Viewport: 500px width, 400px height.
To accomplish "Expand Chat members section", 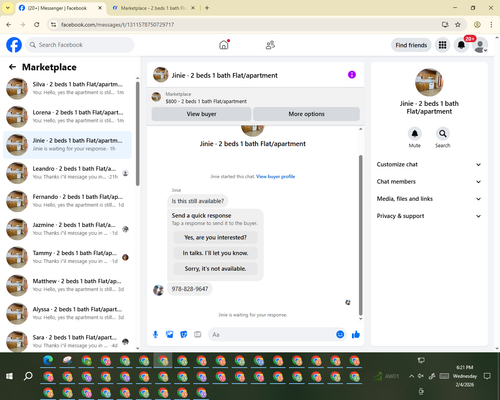I will [x=429, y=182].
